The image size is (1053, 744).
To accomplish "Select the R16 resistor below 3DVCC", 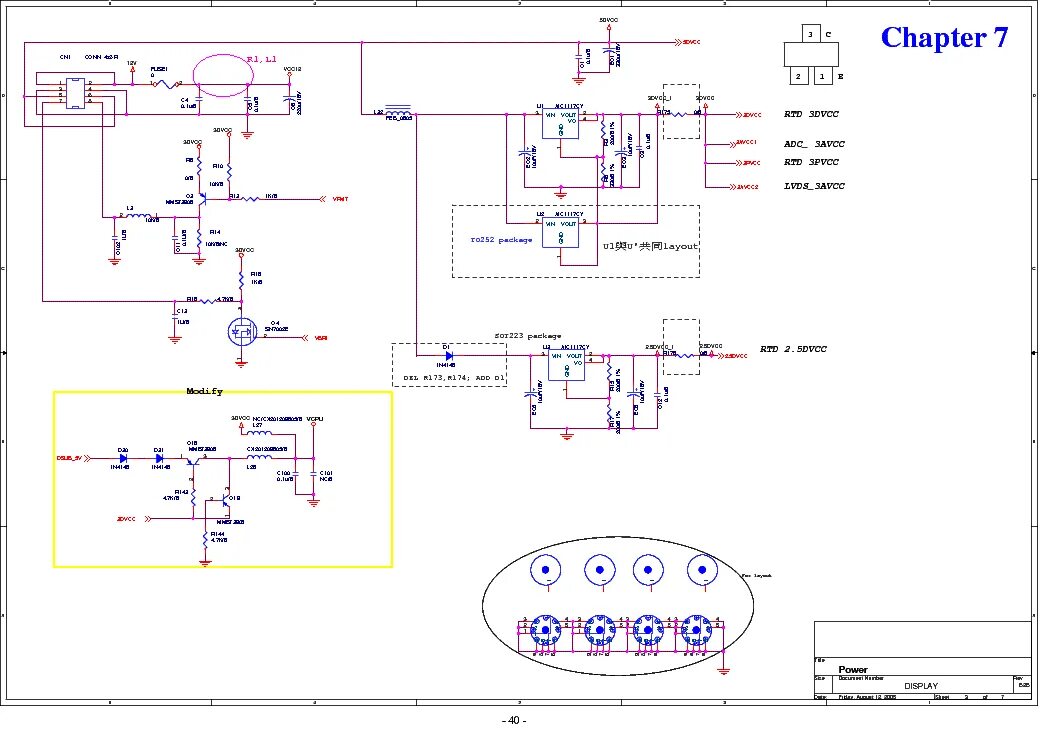I will coord(242,279).
